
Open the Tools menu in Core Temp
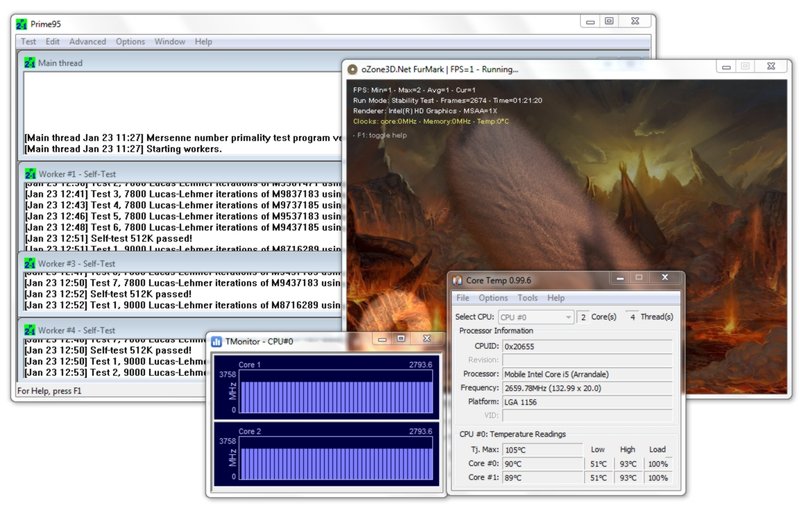(527, 298)
